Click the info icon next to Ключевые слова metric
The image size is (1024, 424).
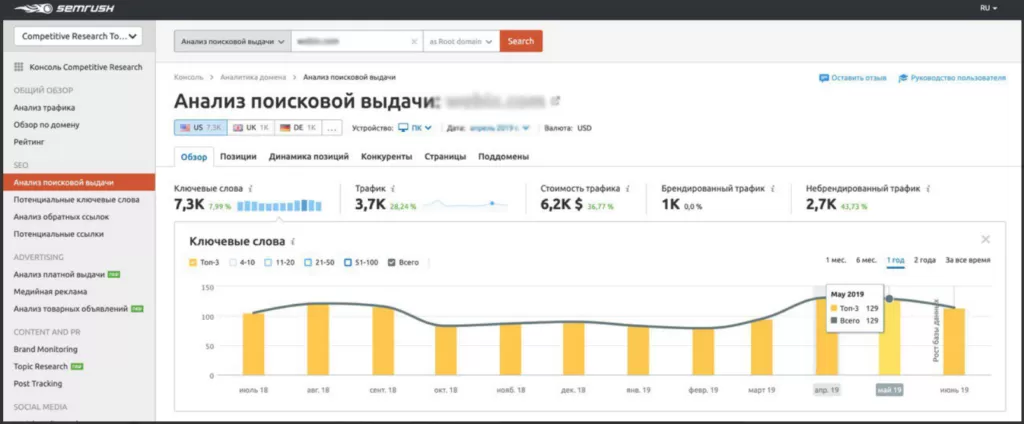click(x=251, y=188)
